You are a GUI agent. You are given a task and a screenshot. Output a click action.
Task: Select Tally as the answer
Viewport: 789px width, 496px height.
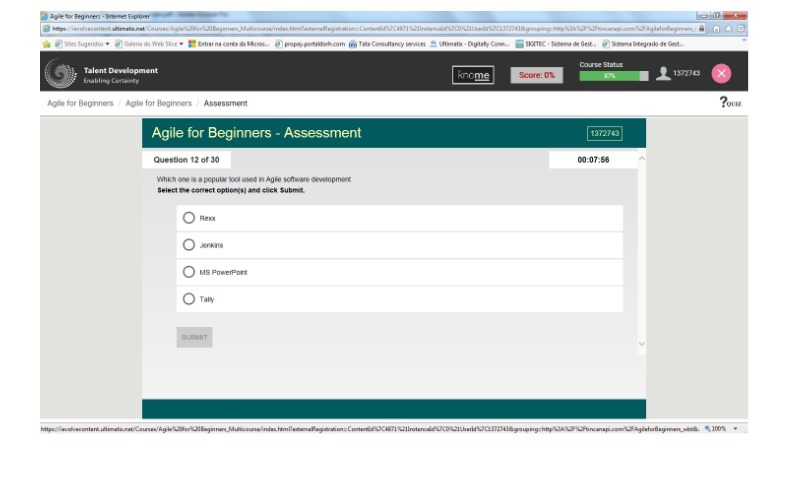tap(189, 299)
